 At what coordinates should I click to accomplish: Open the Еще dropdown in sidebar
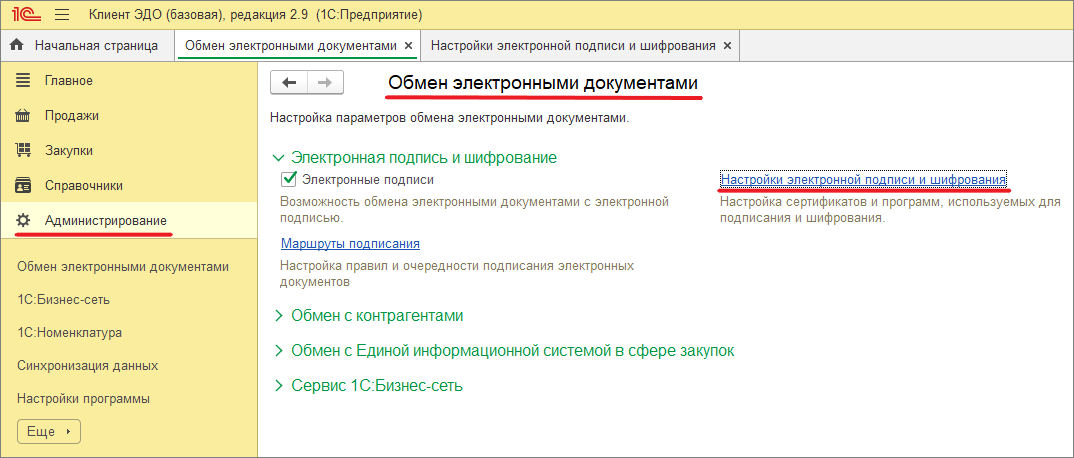click(49, 432)
